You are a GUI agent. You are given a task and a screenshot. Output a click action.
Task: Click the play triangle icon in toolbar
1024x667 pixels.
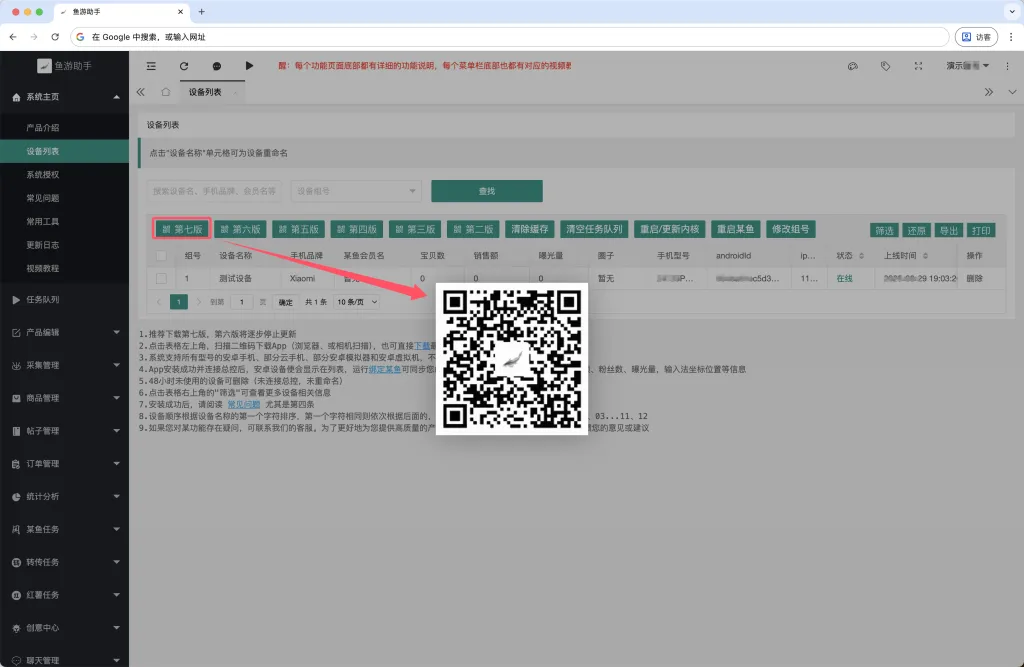pyautogui.click(x=249, y=65)
